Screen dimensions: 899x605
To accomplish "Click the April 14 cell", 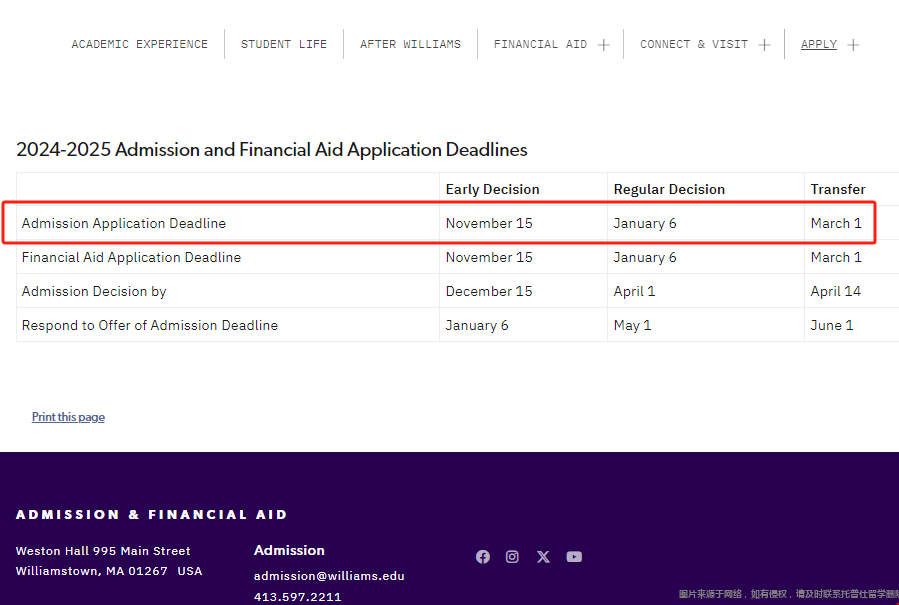I will [x=835, y=291].
